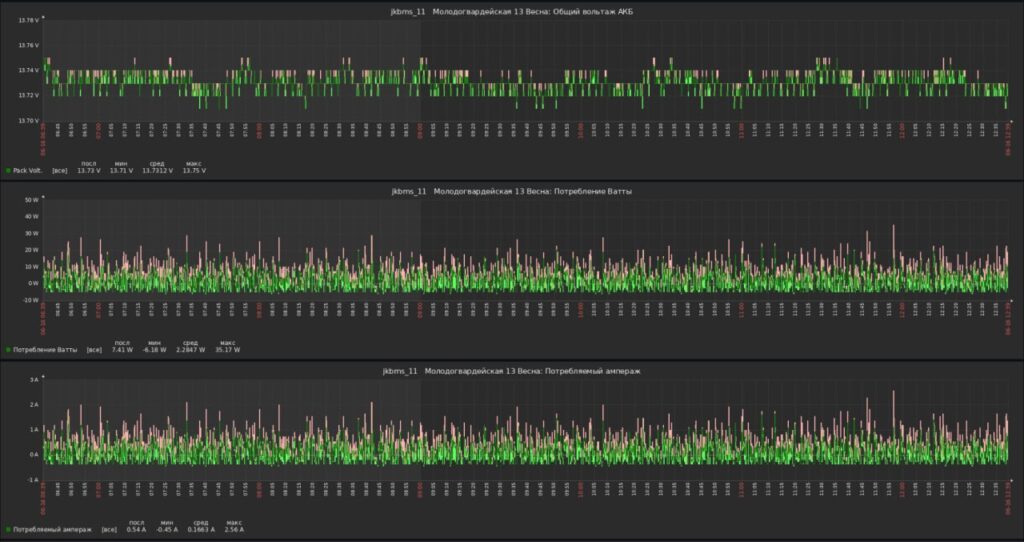The height and width of the screenshot is (542, 1024).
Task: Click the [все] tag beside Pack Volt.
Action: pyautogui.click(x=59, y=170)
